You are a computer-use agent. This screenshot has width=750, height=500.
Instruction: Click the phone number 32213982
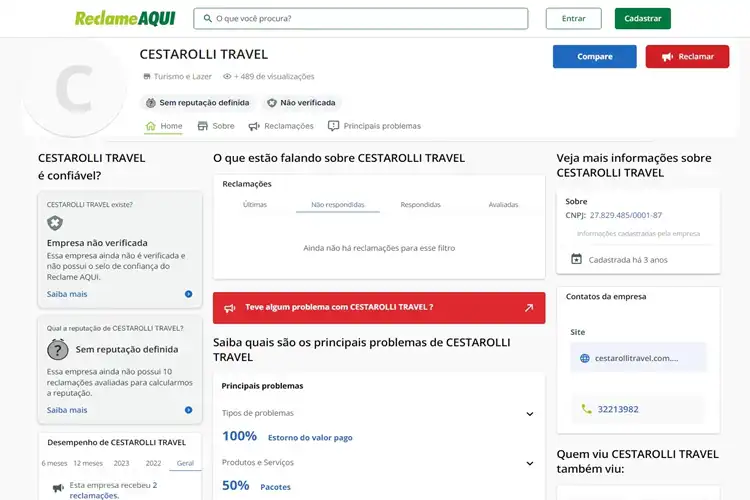pos(618,409)
